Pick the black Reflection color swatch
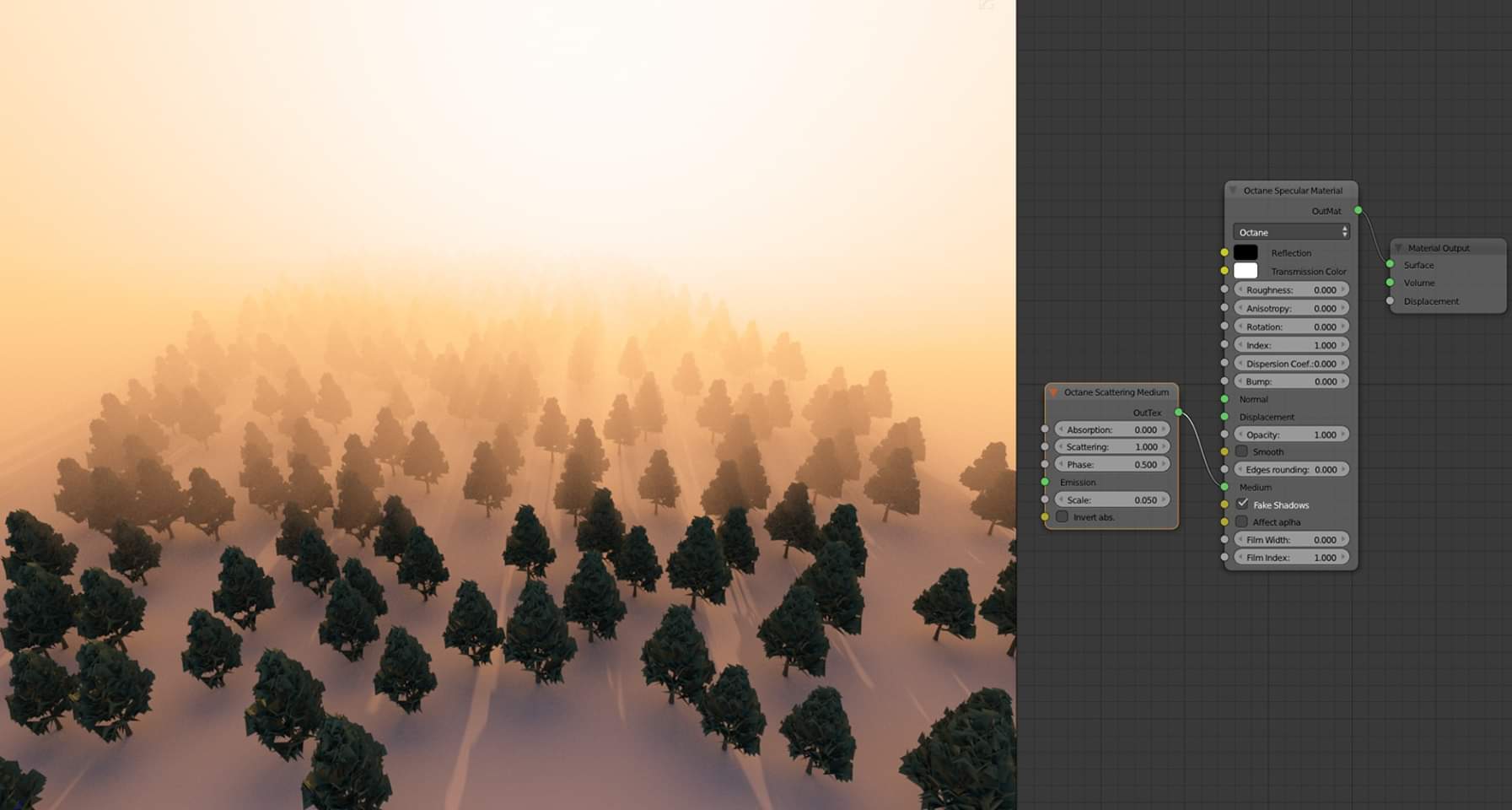1512x810 pixels. point(1246,252)
